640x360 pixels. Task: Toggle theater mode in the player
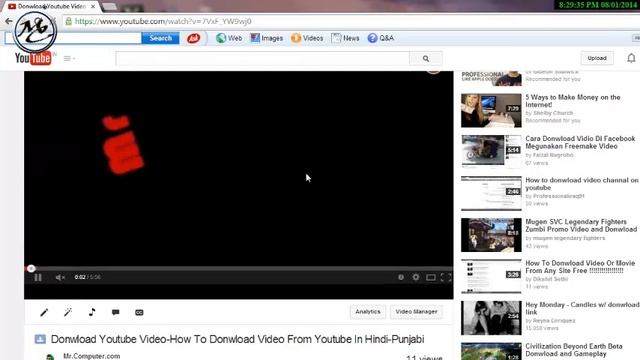[431, 278]
